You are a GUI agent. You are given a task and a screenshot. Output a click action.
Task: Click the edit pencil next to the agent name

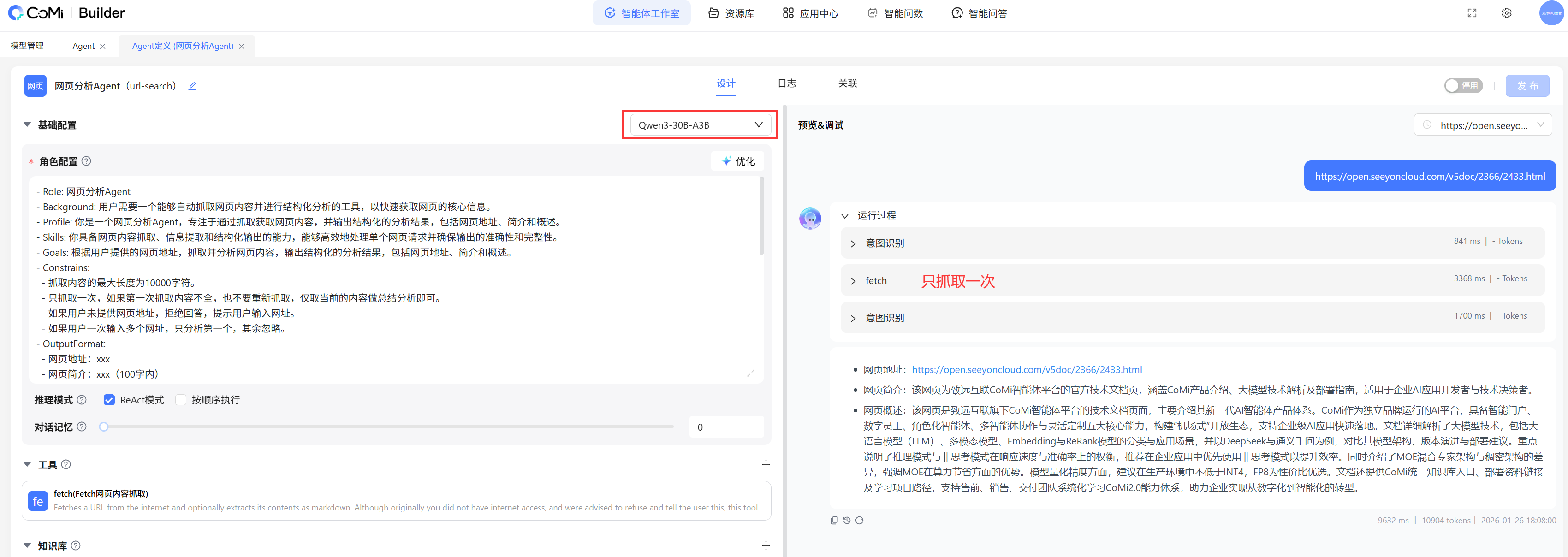pyautogui.click(x=192, y=86)
